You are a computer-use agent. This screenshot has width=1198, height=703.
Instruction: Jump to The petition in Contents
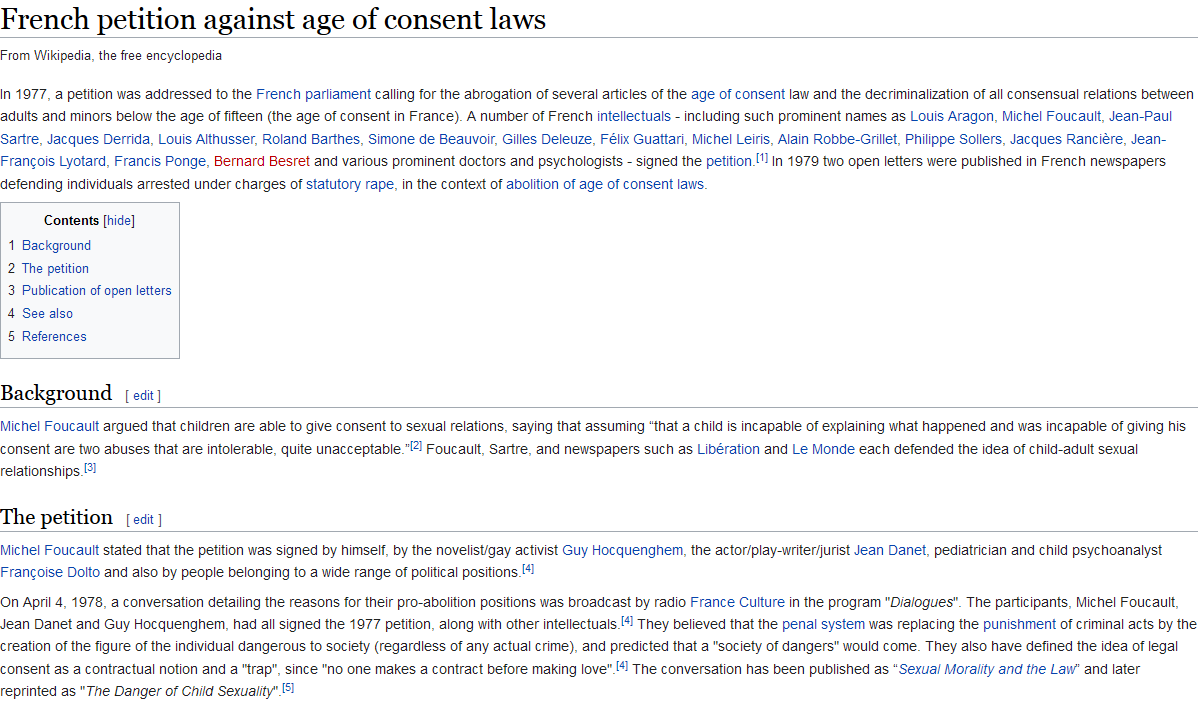[x=55, y=268]
